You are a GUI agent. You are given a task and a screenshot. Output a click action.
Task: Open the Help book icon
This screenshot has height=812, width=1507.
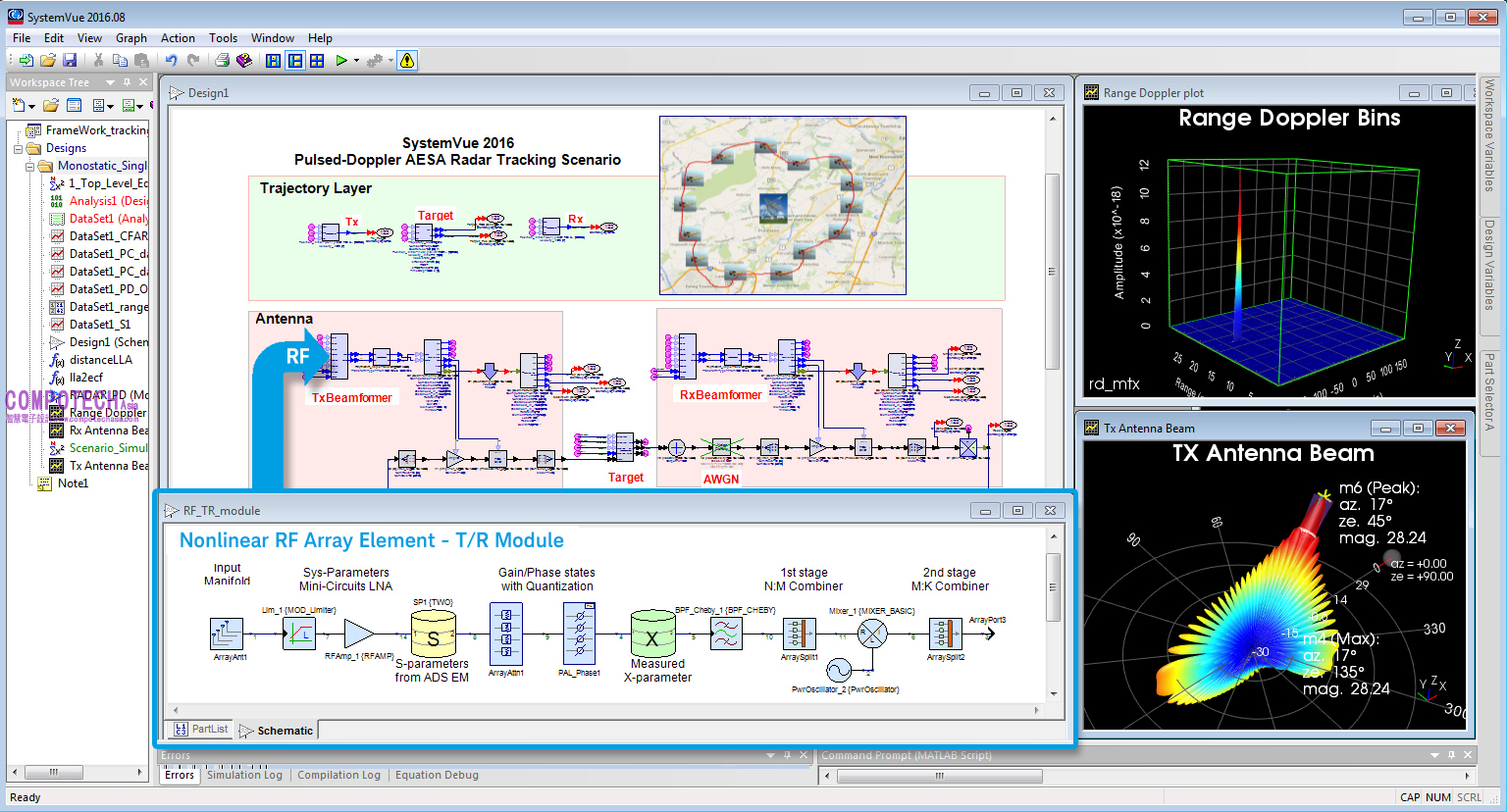pos(244,61)
